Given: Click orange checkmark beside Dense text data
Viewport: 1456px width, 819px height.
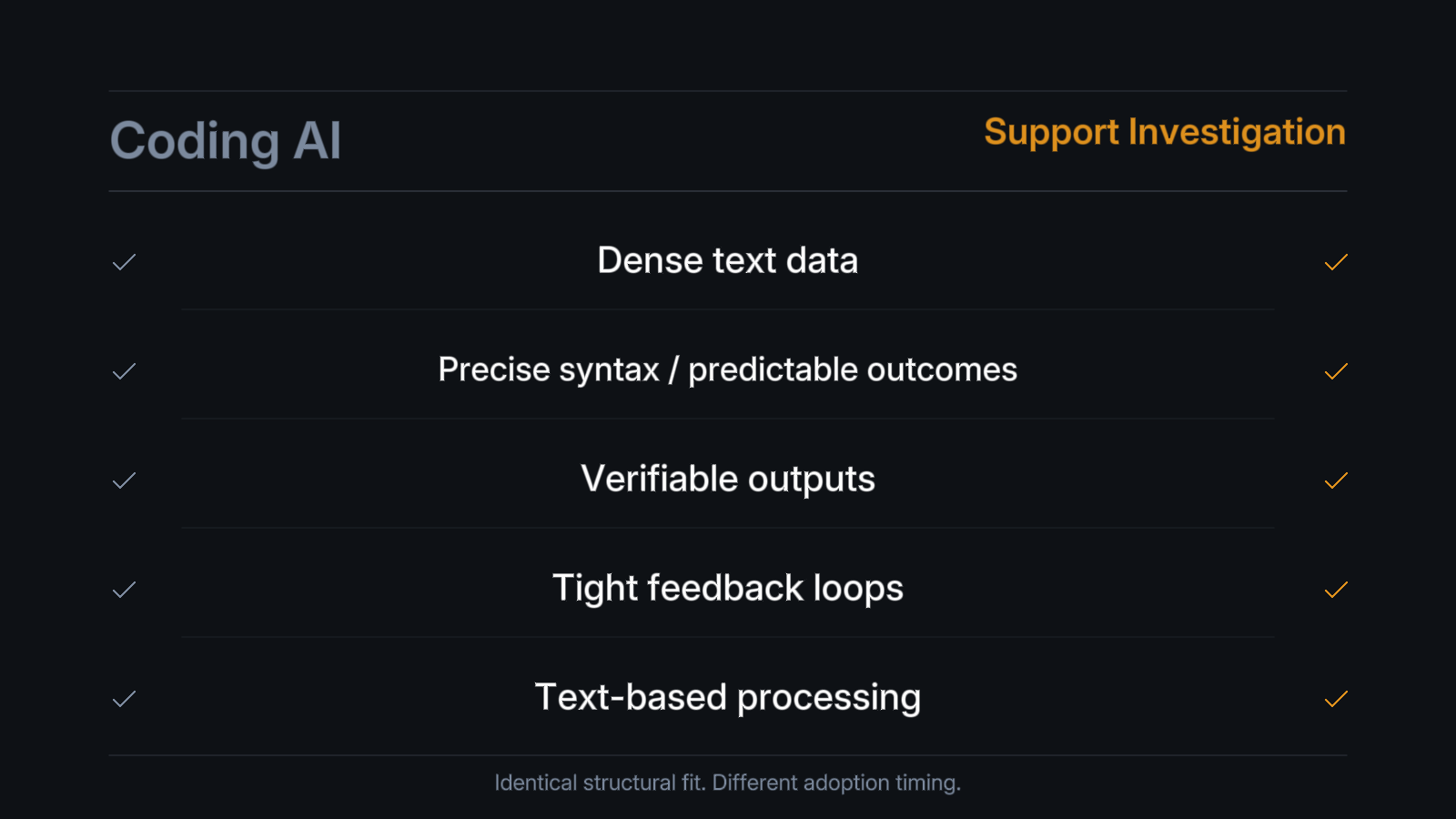Looking at the screenshot, I should [1336, 262].
